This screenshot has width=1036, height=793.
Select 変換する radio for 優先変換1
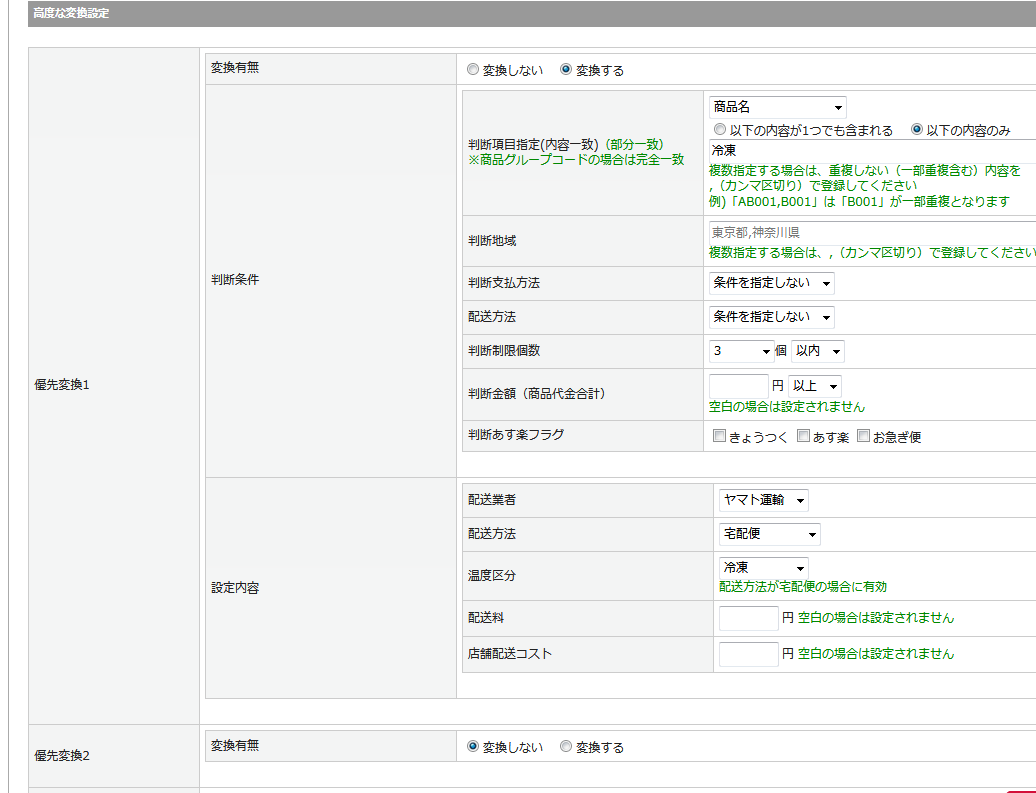tap(566, 70)
